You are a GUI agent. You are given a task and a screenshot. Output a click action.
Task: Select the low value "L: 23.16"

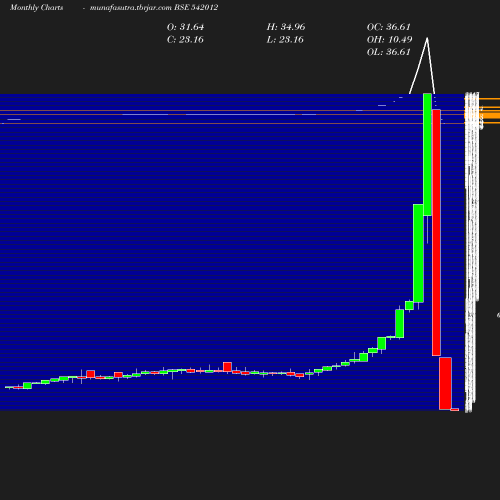pyautogui.click(x=285, y=40)
